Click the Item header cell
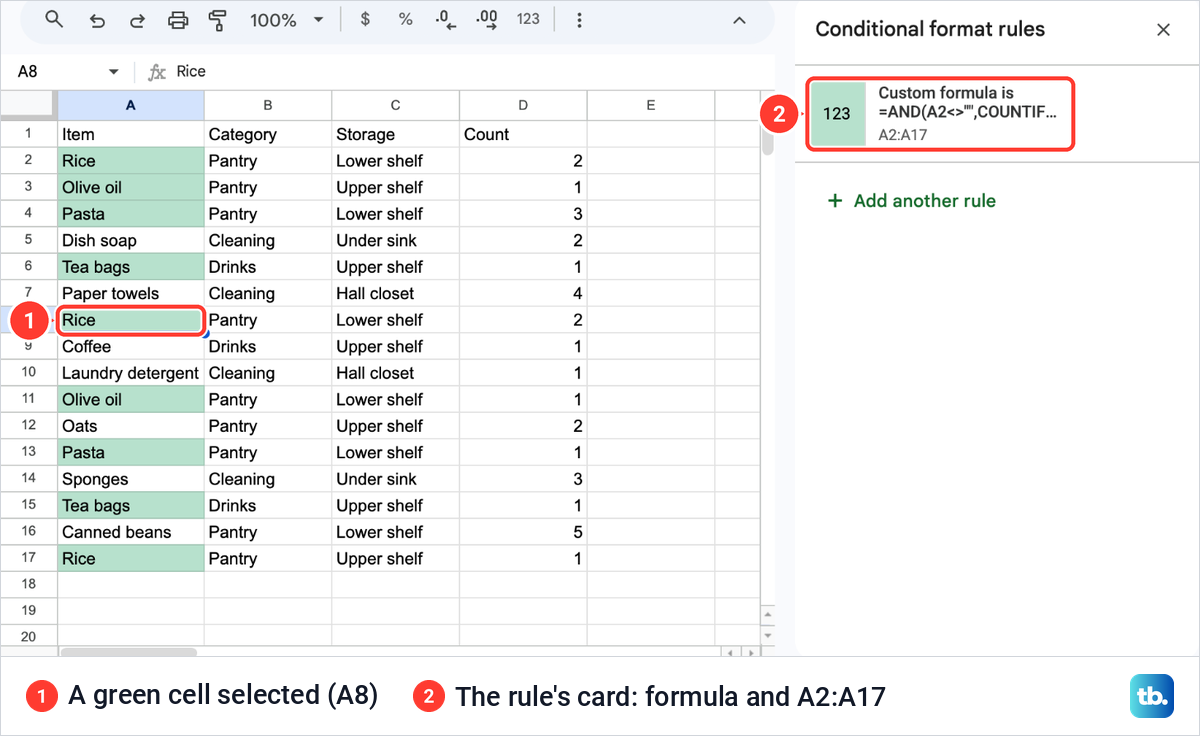The width and height of the screenshot is (1200, 736). (131, 134)
